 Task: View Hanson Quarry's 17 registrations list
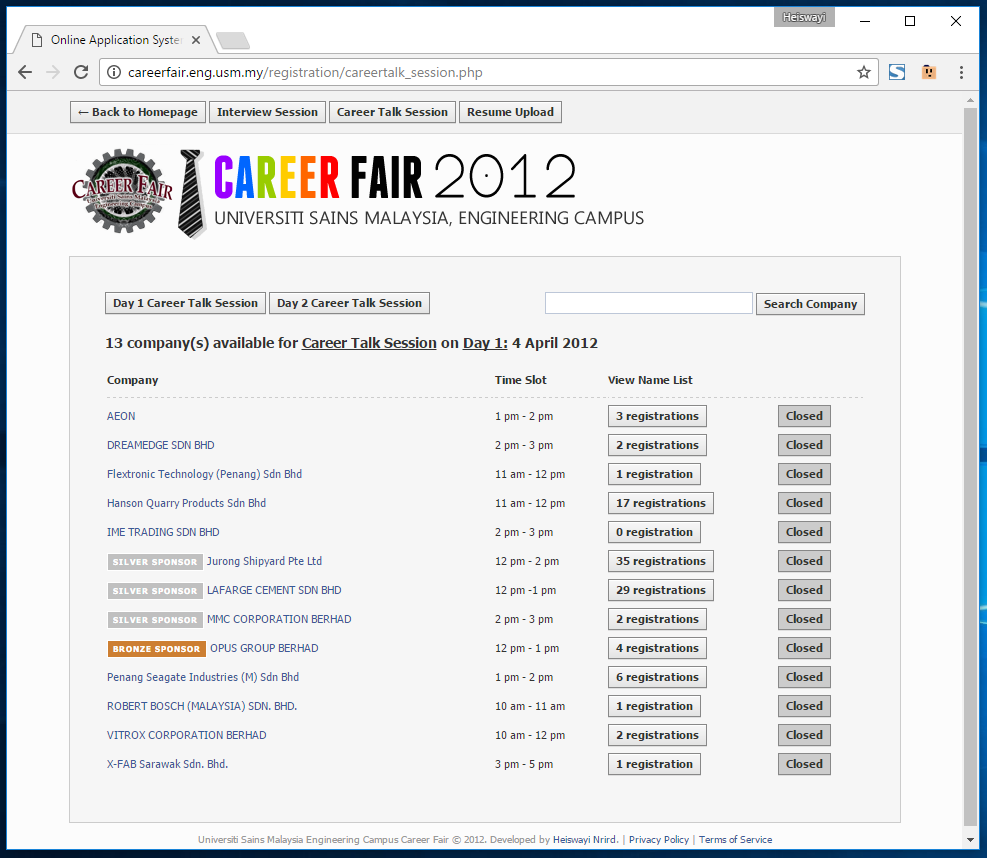pyautogui.click(x=661, y=503)
